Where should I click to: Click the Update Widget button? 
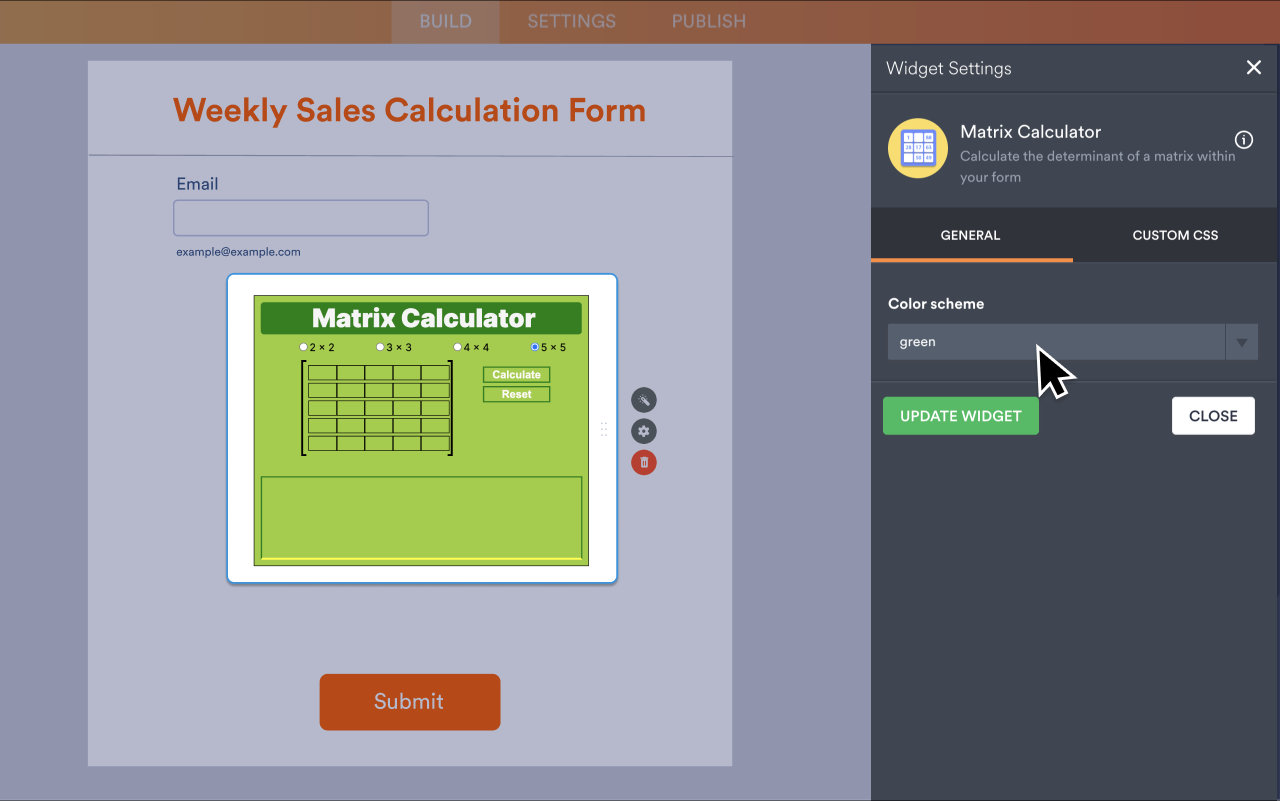pos(960,416)
